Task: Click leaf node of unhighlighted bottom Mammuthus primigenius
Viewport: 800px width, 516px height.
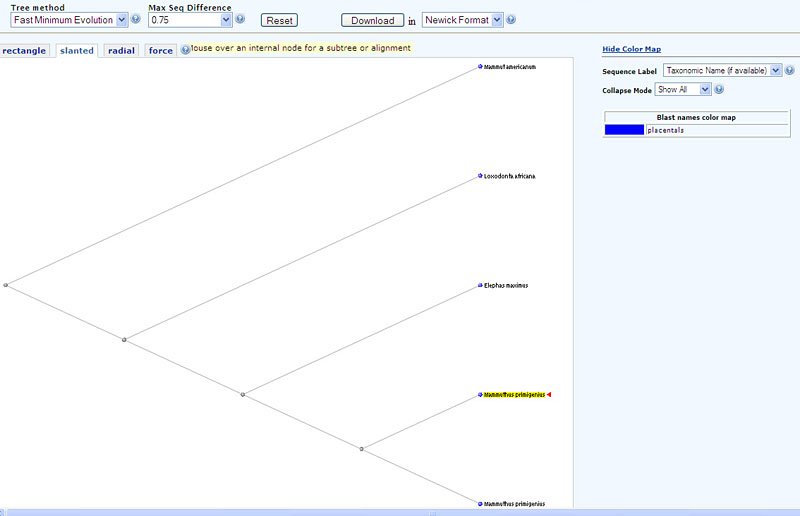Action: pyautogui.click(x=480, y=504)
